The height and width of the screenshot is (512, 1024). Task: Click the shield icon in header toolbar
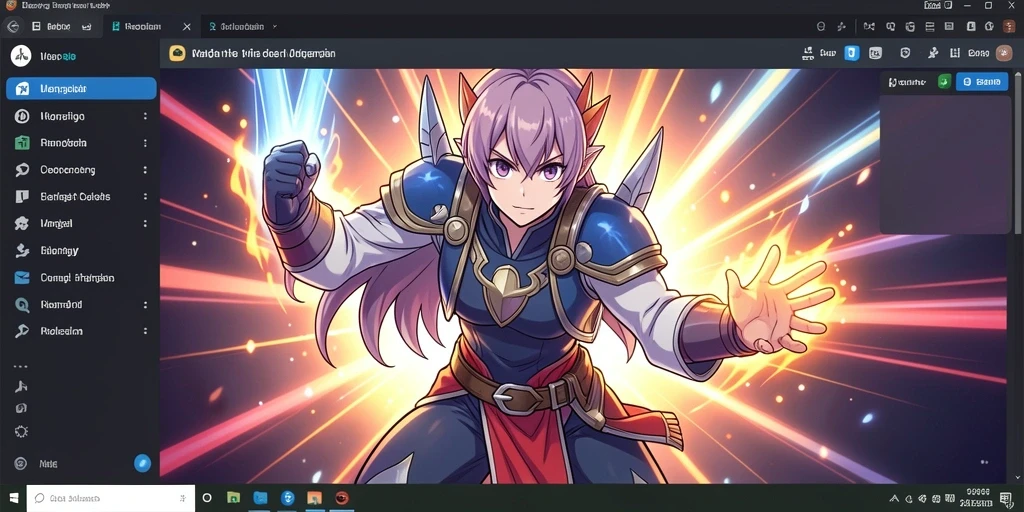click(x=905, y=54)
